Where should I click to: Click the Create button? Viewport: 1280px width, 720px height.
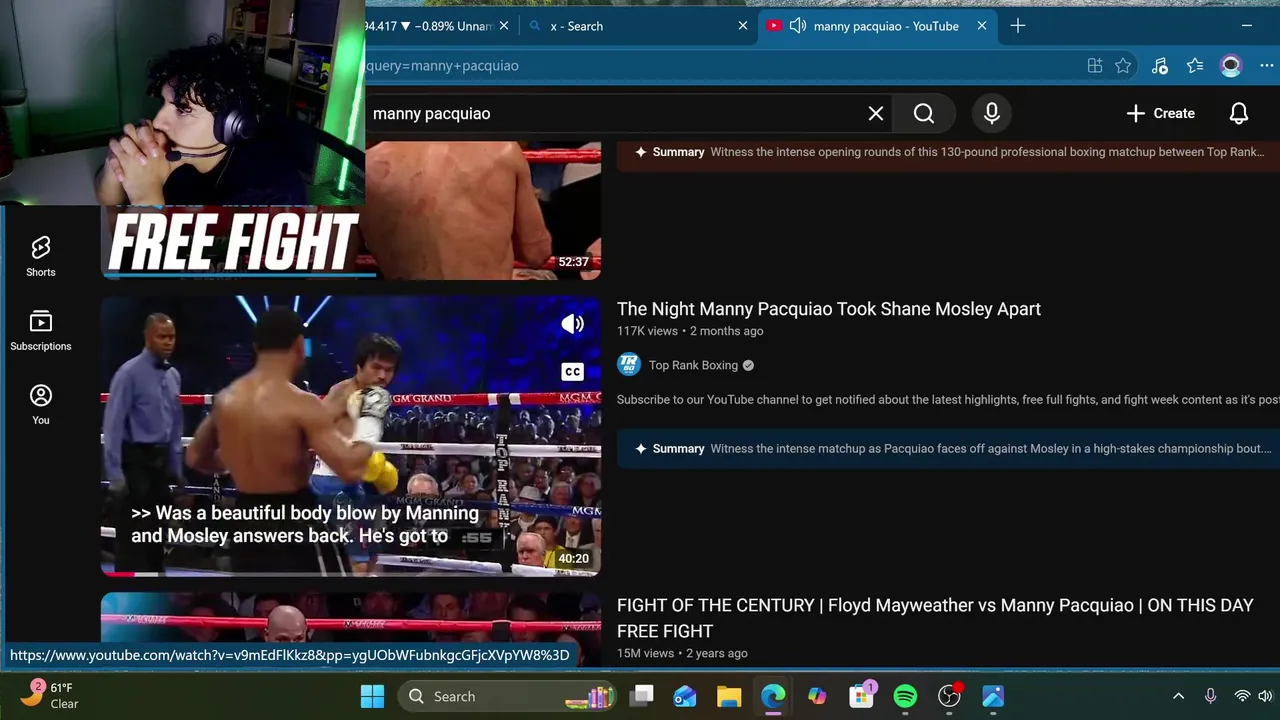click(x=1160, y=114)
